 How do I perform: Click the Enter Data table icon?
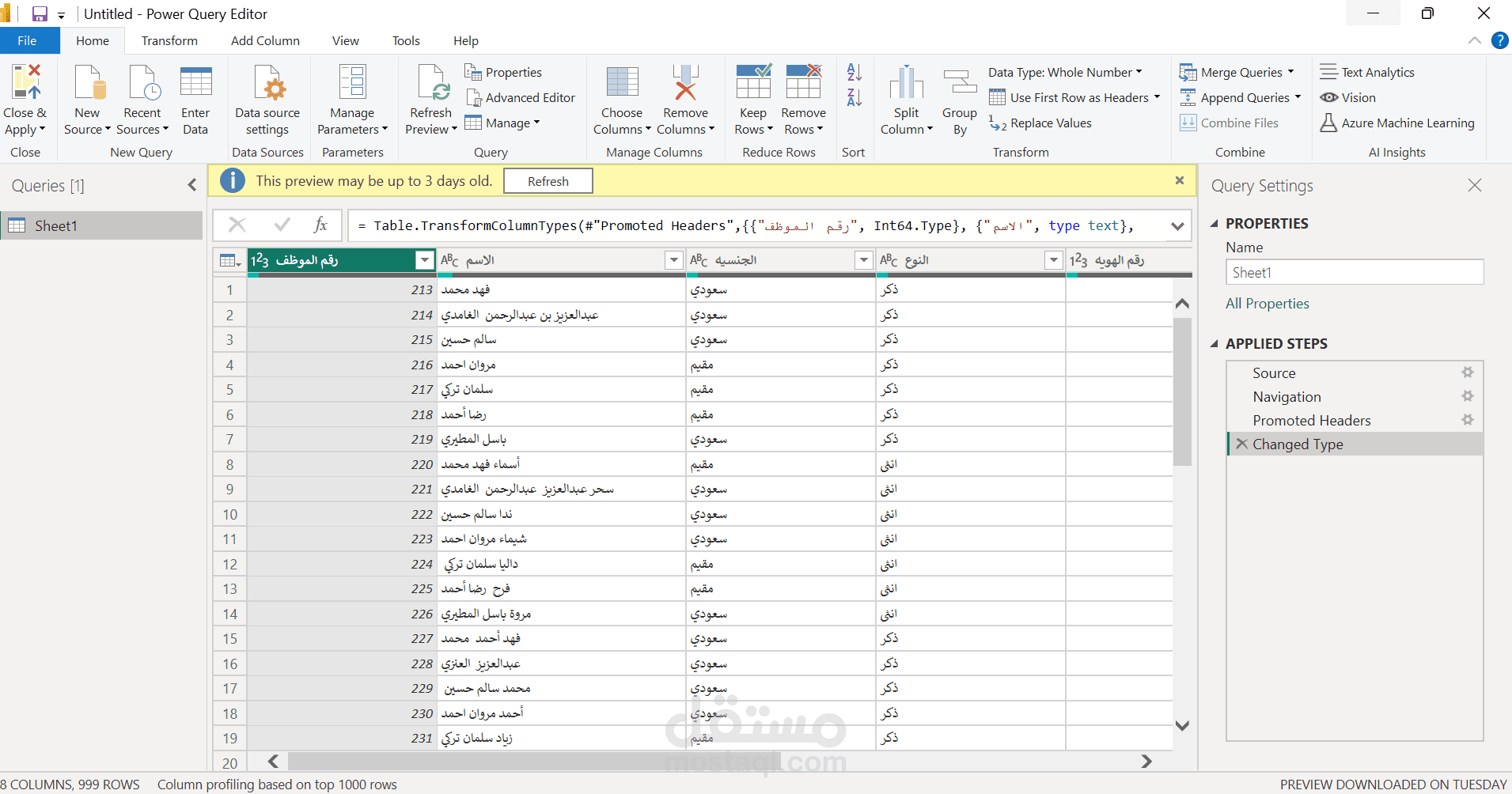[x=195, y=83]
